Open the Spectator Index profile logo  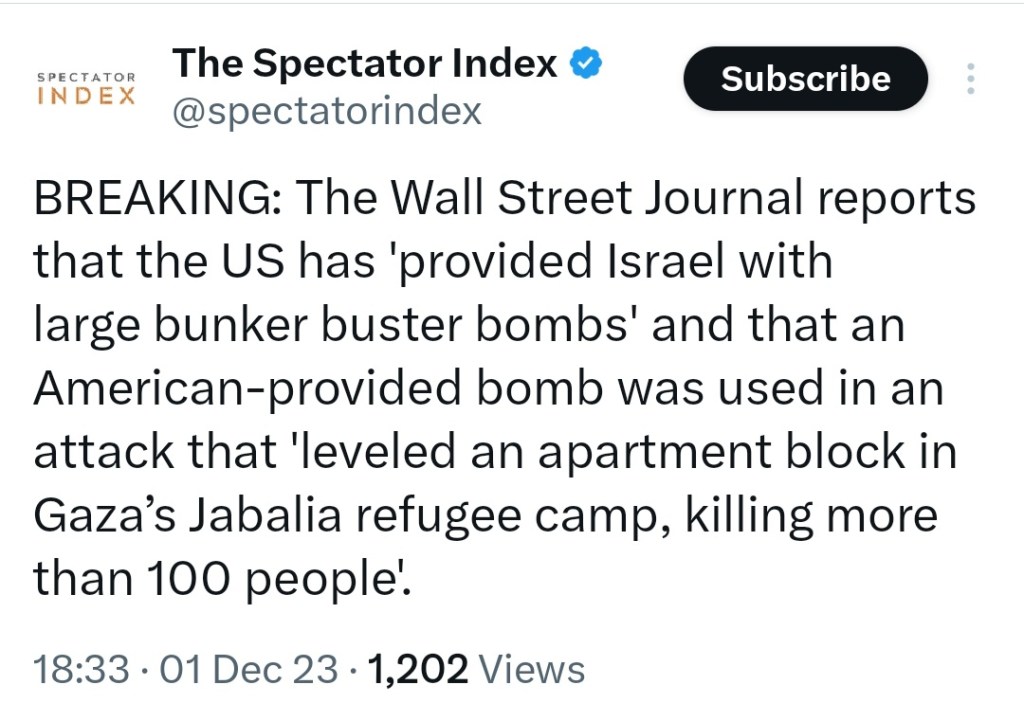coord(85,88)
